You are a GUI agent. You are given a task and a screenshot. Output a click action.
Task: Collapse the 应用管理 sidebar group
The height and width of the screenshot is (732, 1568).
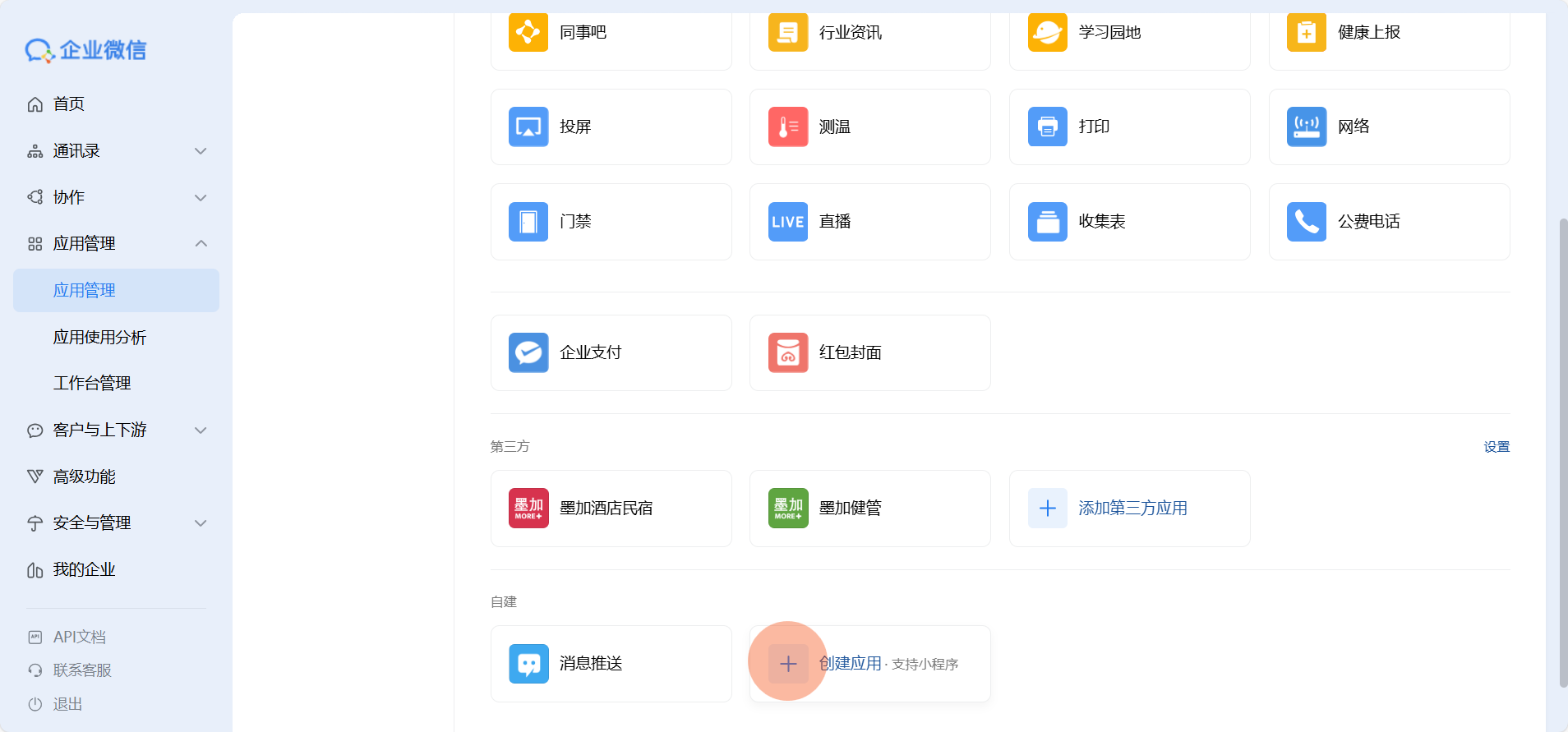[x=201, y=244]
